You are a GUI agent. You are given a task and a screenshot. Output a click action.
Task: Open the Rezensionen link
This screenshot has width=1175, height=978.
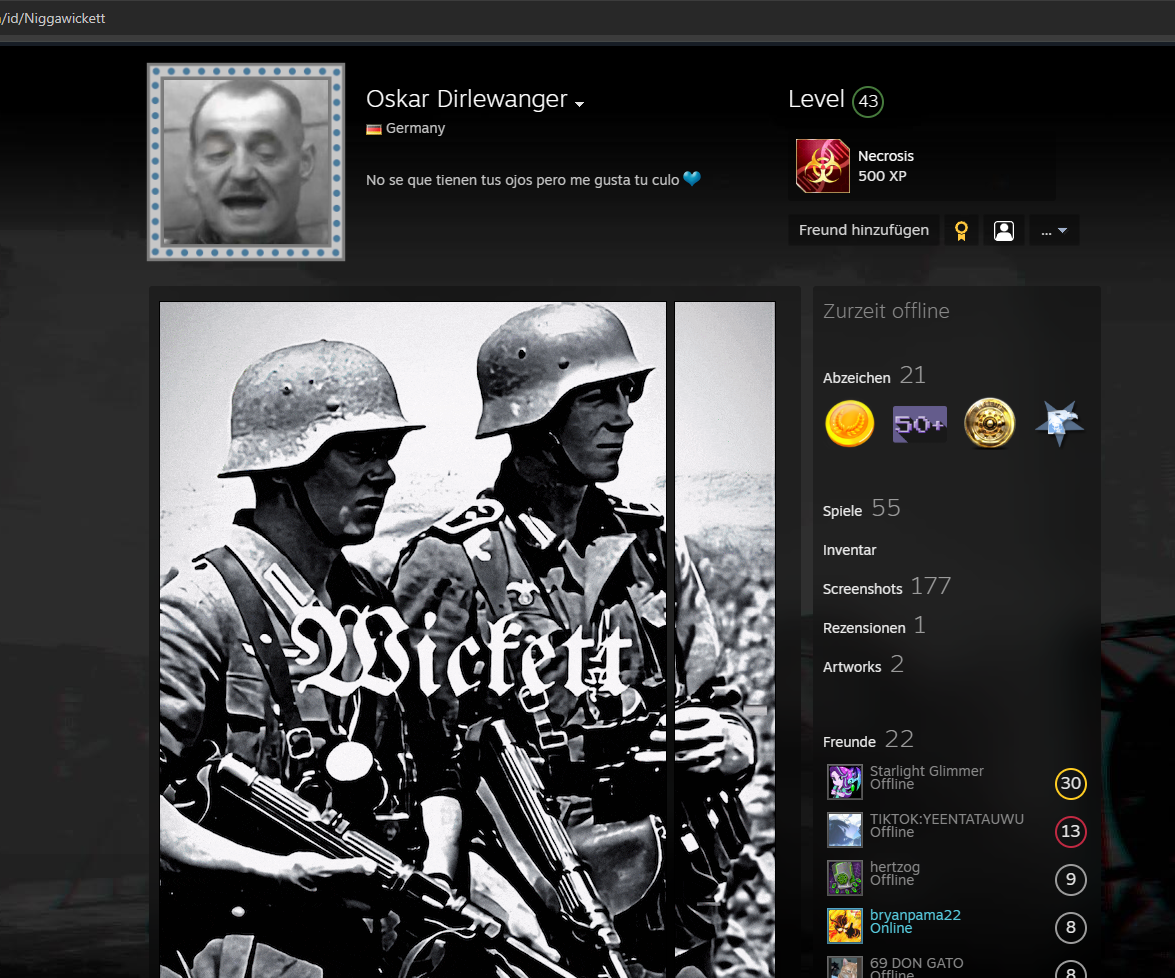(864, 628)
